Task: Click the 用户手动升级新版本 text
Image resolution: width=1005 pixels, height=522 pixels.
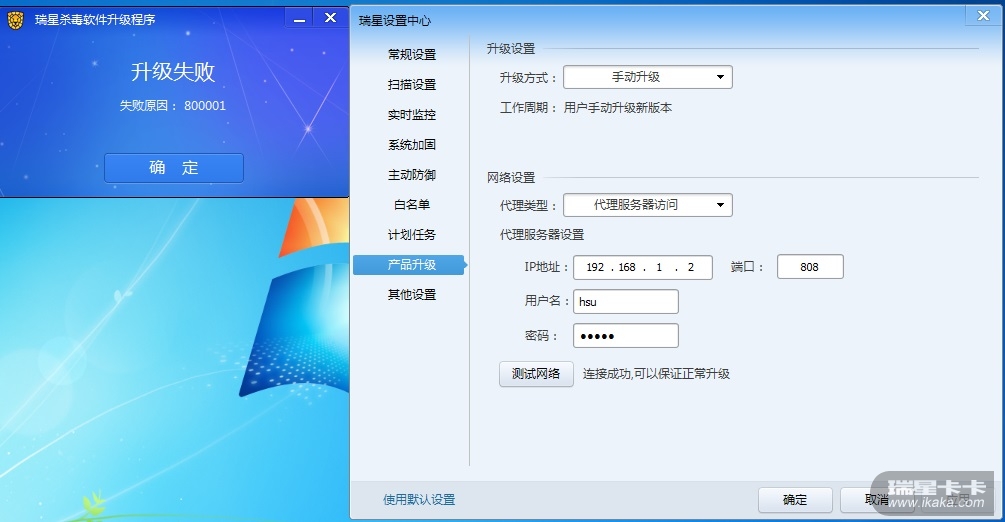Action: pos(618,108)
